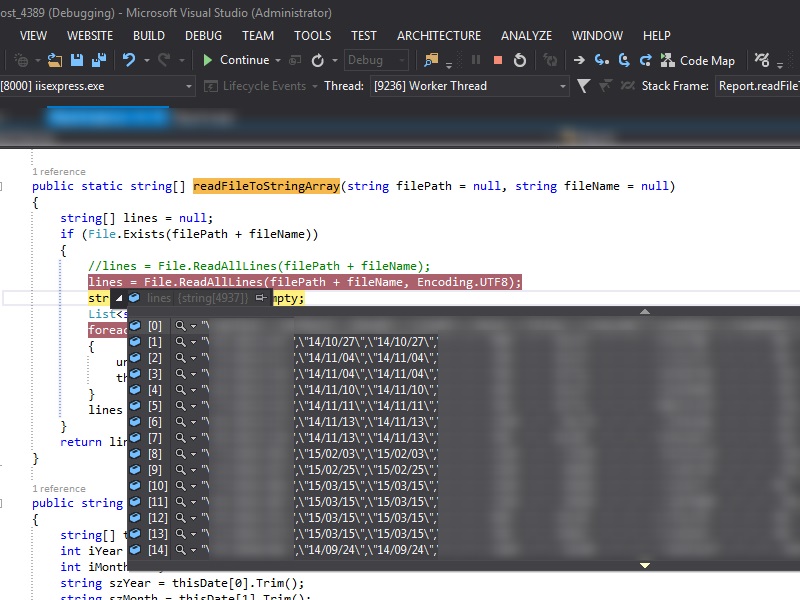Screen dimensions: 800x600
Task: Select datatip row [12]
Action: (463, 518)
